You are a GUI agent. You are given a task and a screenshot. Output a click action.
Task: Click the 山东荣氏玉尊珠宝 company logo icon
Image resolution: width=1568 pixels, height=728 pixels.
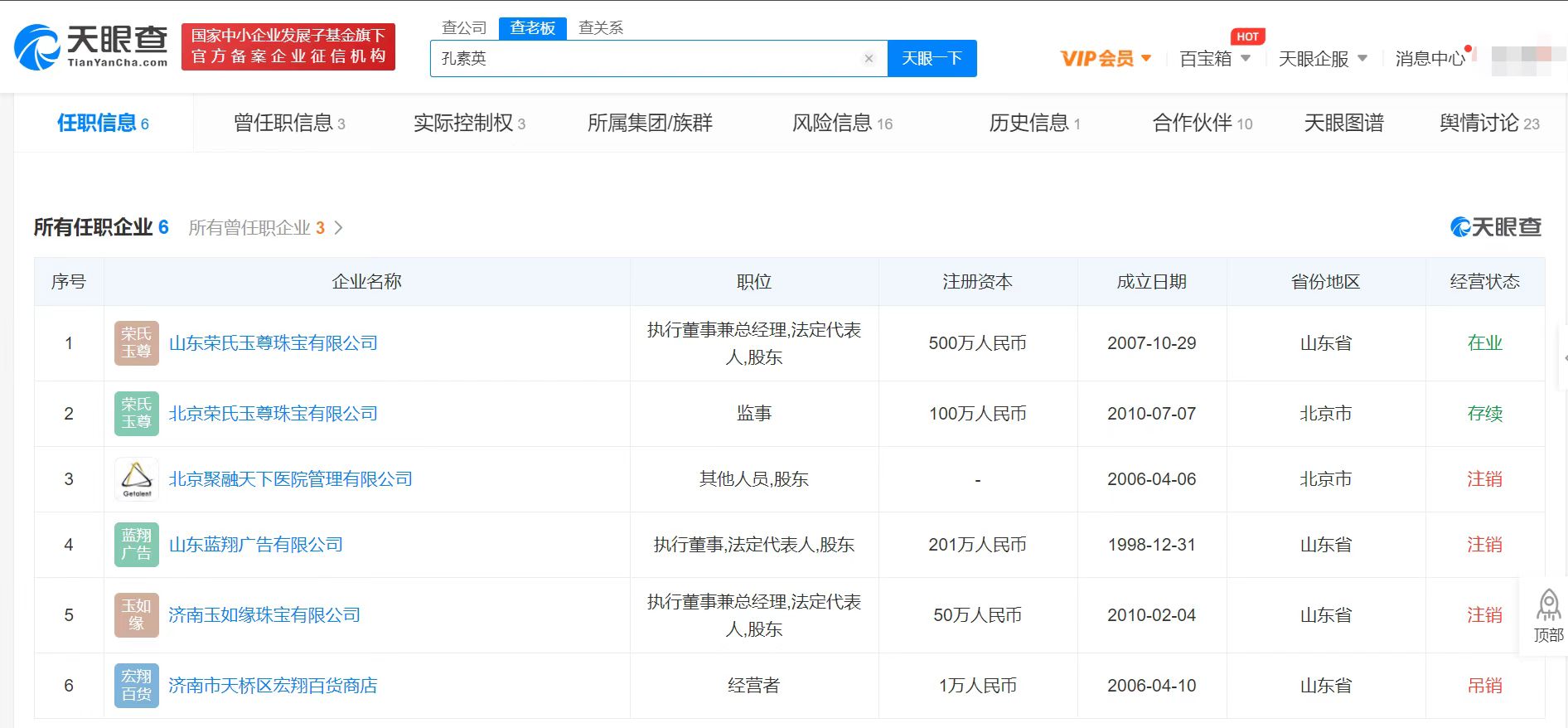pyautogui.click(x=137, y=343)
